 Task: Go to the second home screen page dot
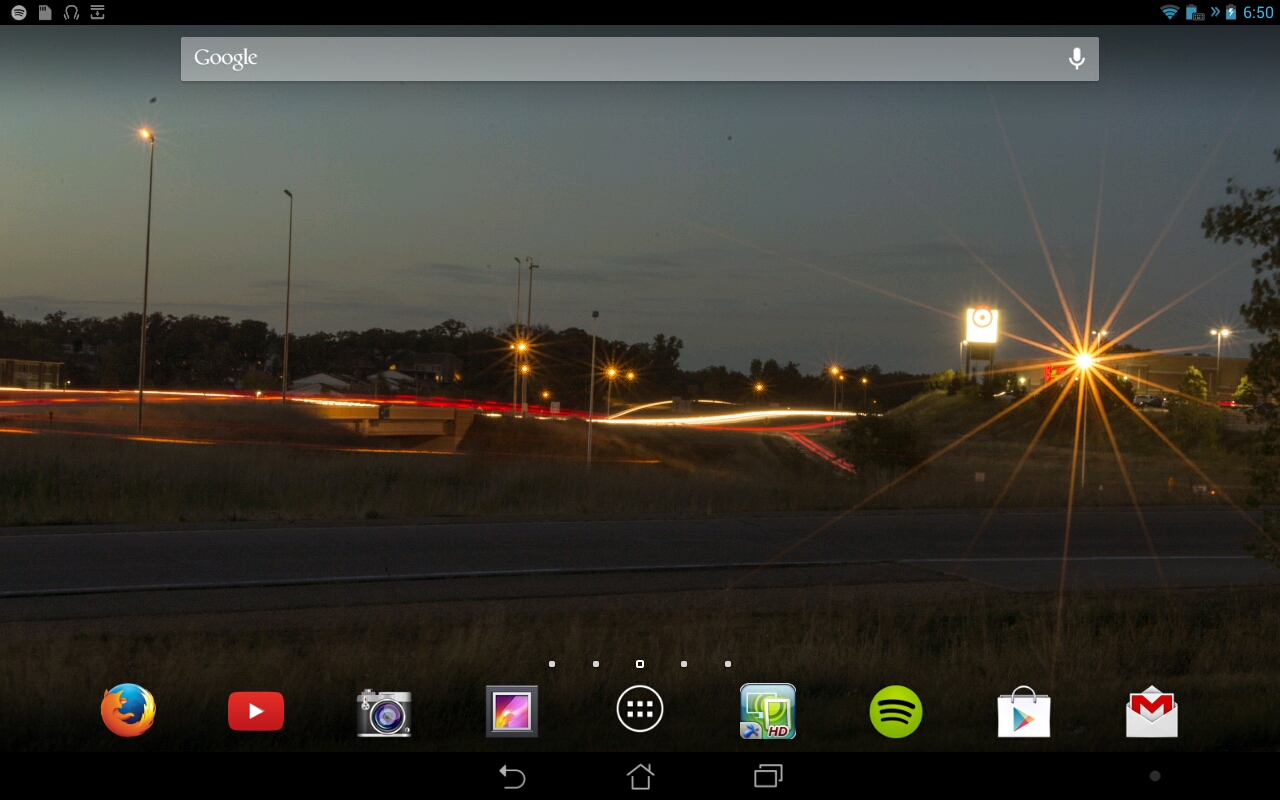tap(596, 664)
